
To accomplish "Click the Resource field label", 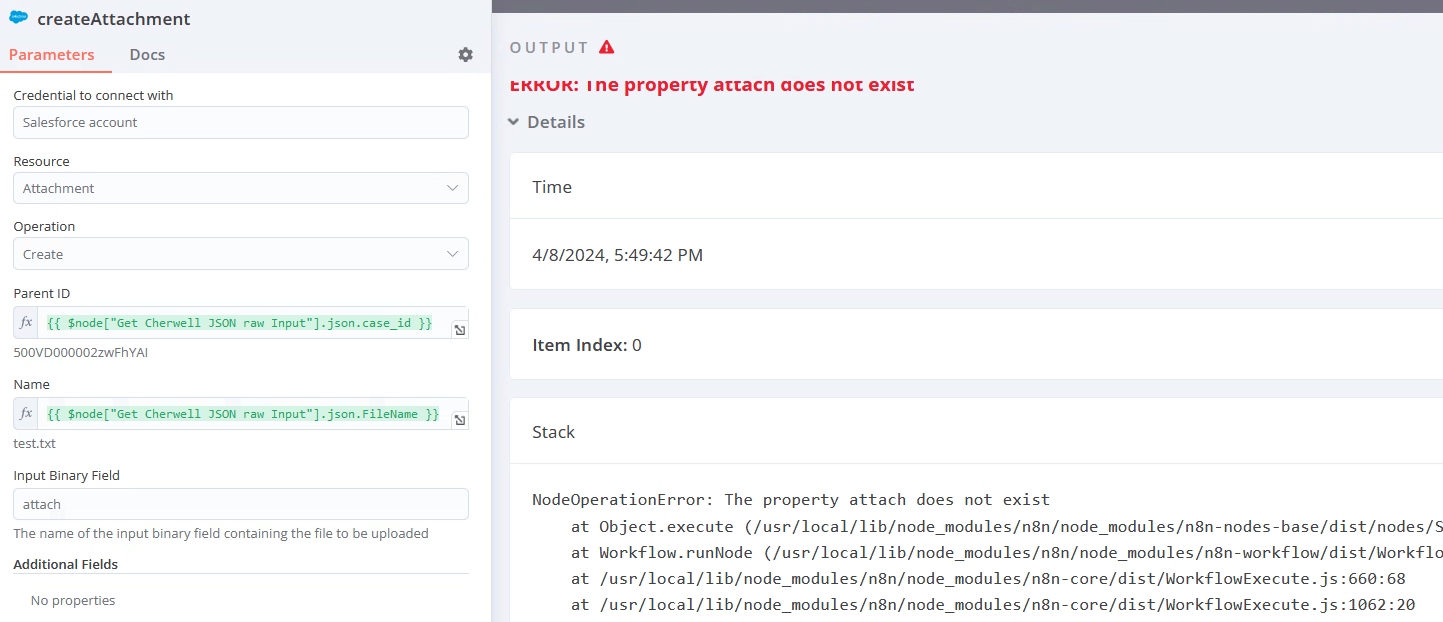I will tap(41, 161).
